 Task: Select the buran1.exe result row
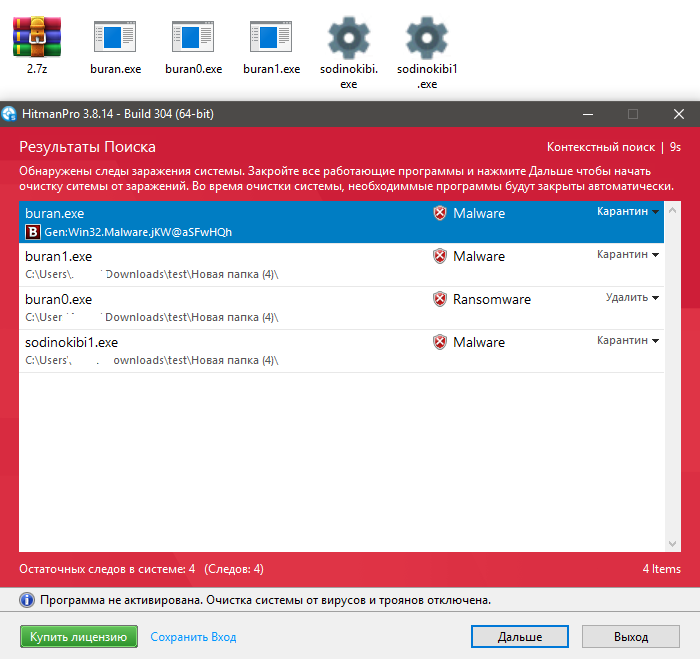click(341, 265)
